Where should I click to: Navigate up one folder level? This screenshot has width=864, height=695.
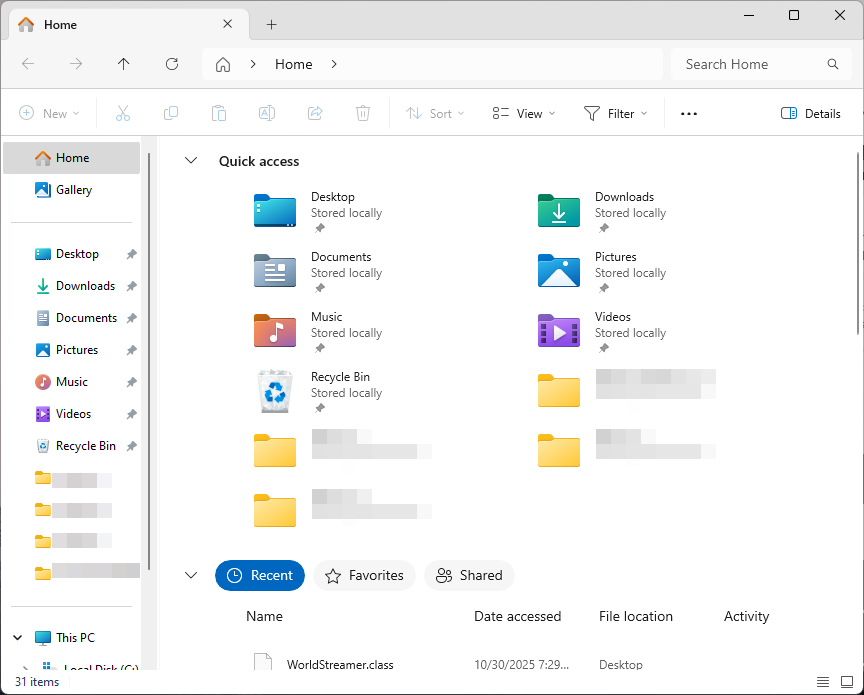tap(123, 64)
